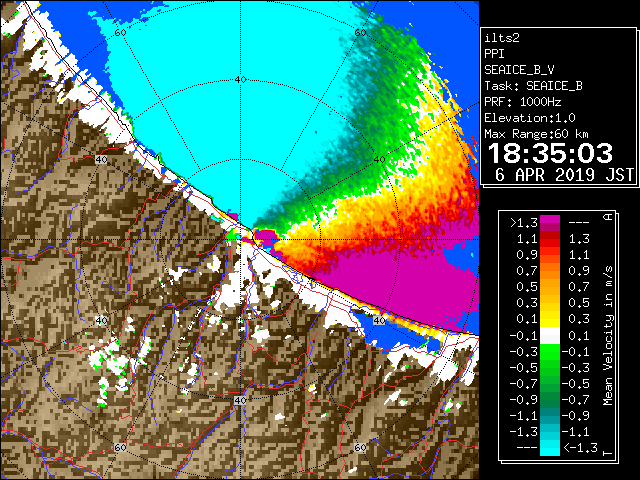This screenshot has height=480, width=640.
Task: Select the "Mean Velocity in m/s" axis title
Action: pos(608,335)
